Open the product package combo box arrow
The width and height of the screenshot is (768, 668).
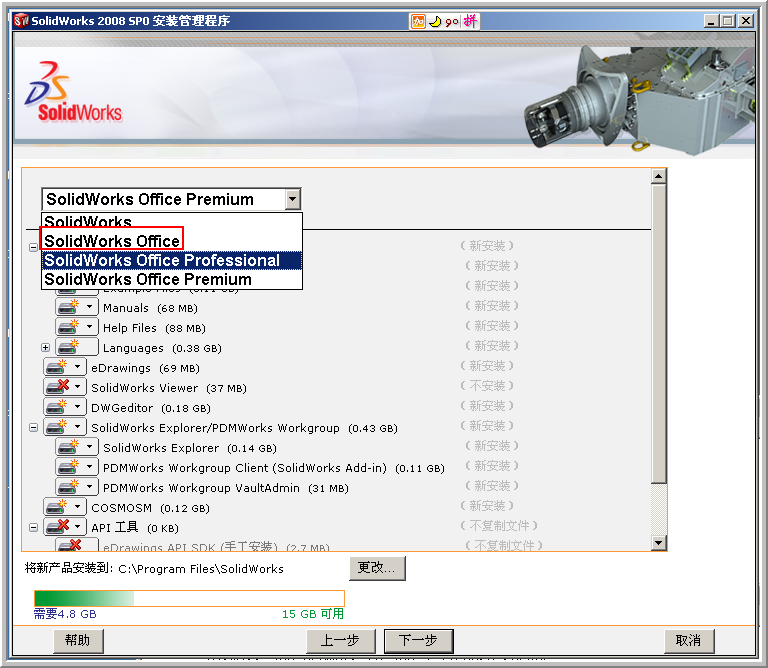pos(292,199)
